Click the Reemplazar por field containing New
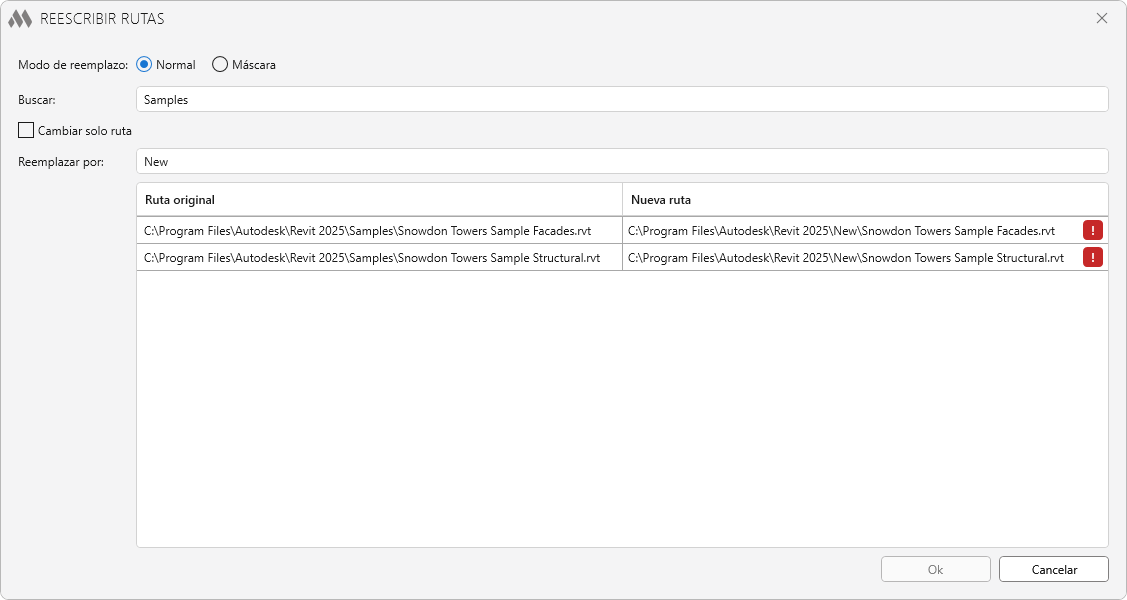Image resolution: width=1127 pixels, height=600 pixels. 620,161
